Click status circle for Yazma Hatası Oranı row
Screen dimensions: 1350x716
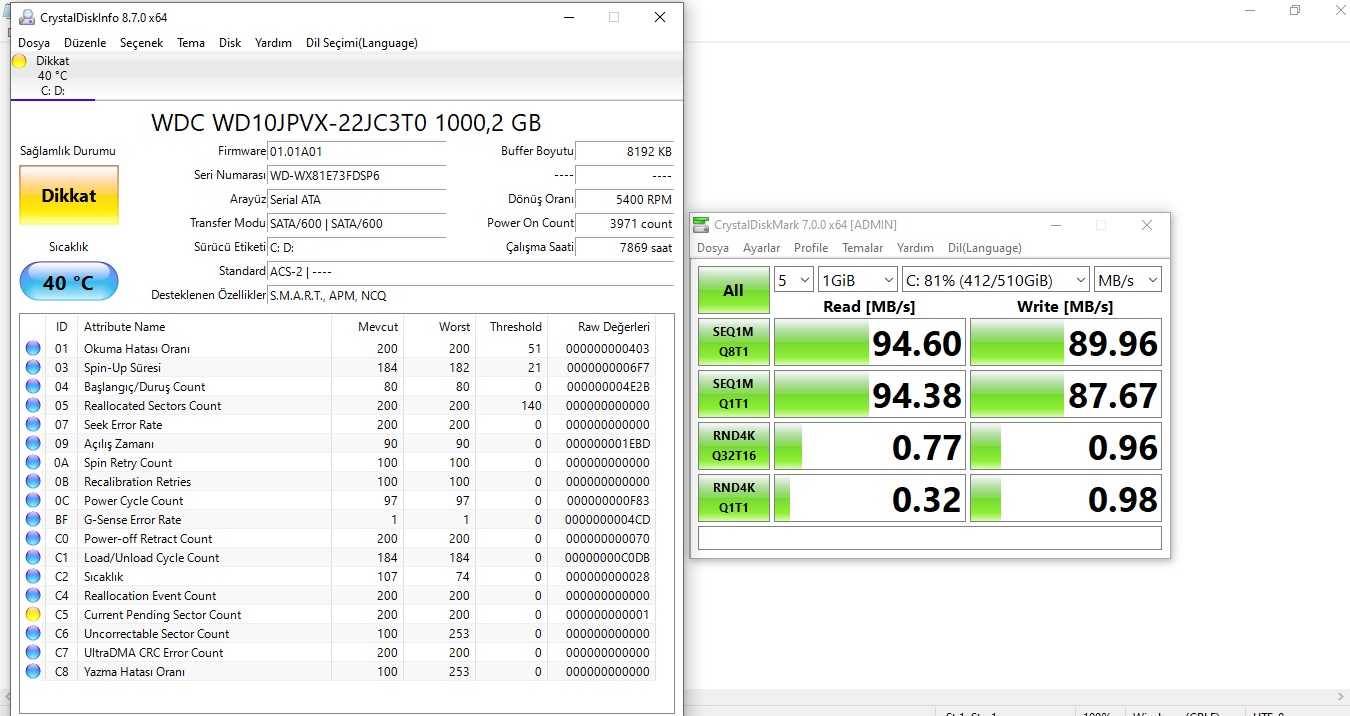tap(33, 672)
